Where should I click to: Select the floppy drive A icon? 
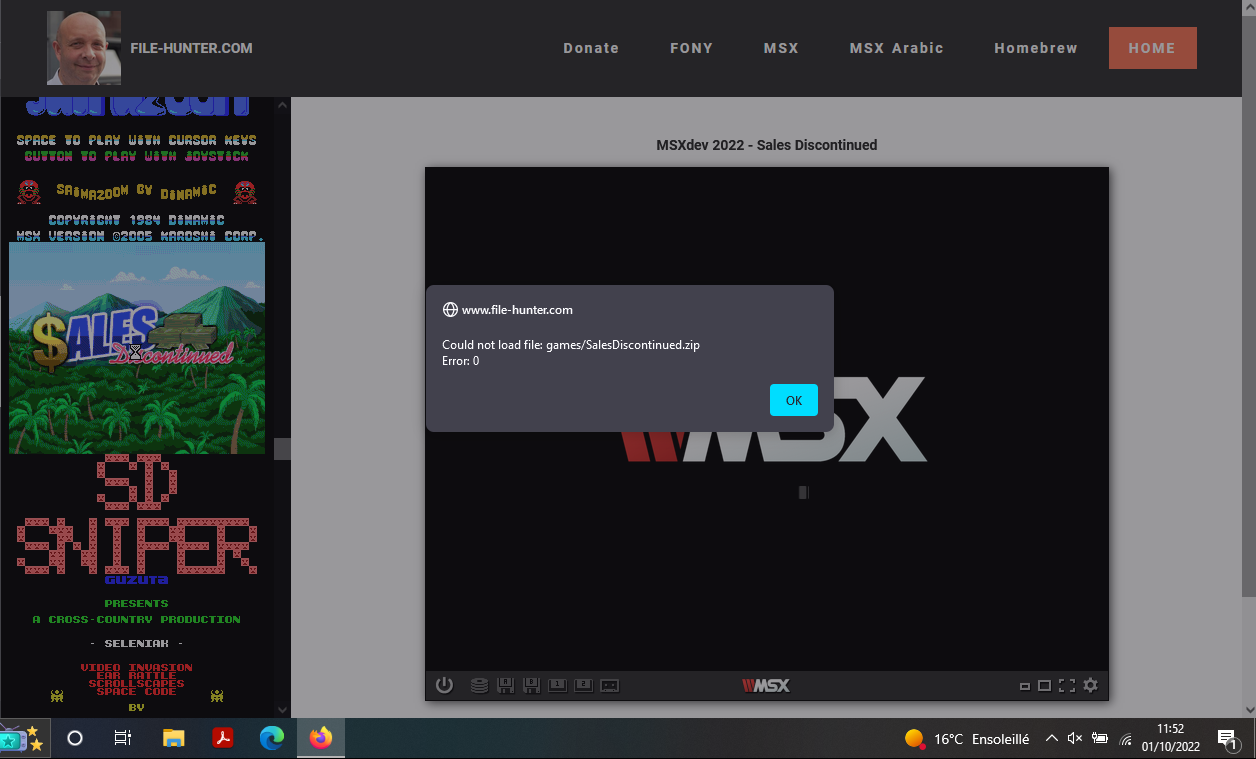pos(506,685)
